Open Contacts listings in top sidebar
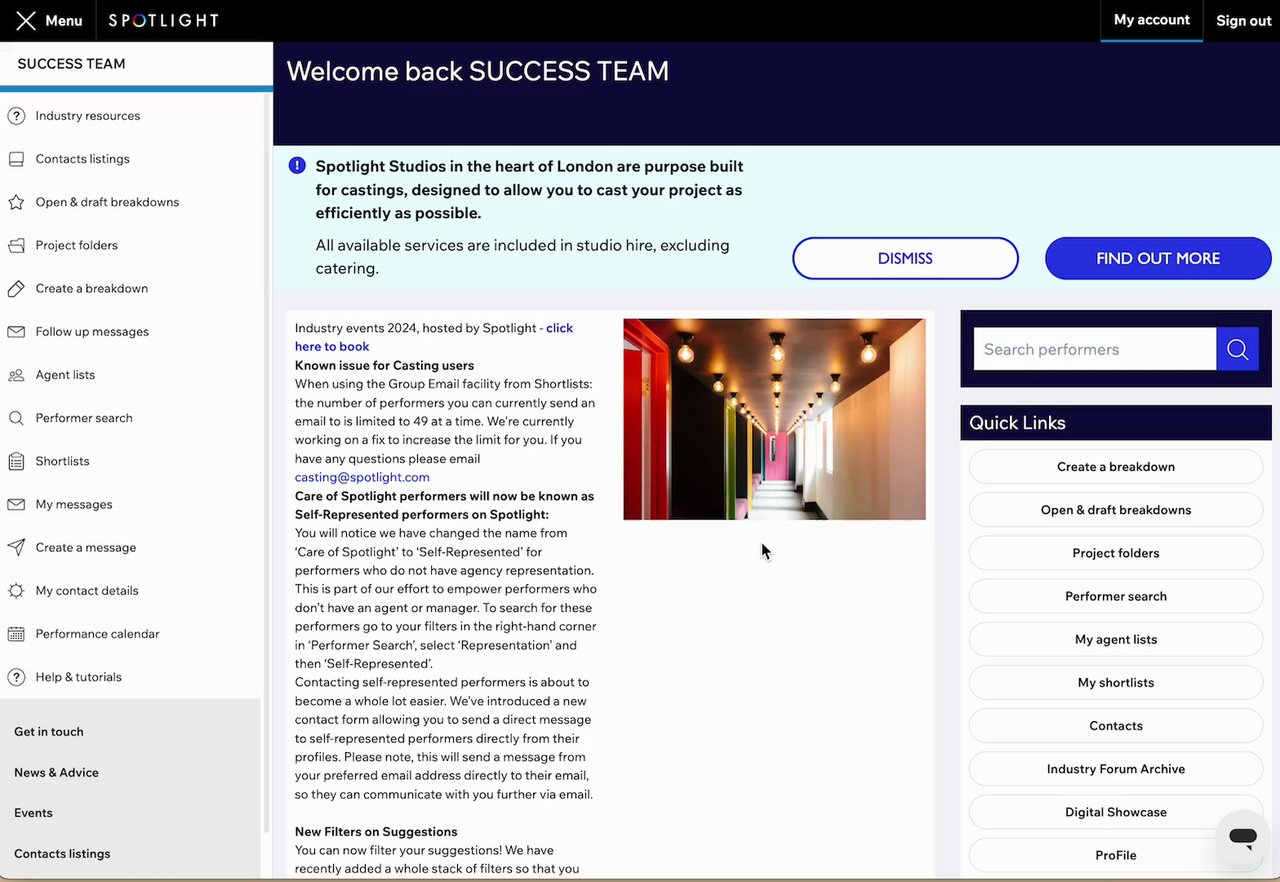This screenshot has width=1280, height=882. [x=82, y=159]
